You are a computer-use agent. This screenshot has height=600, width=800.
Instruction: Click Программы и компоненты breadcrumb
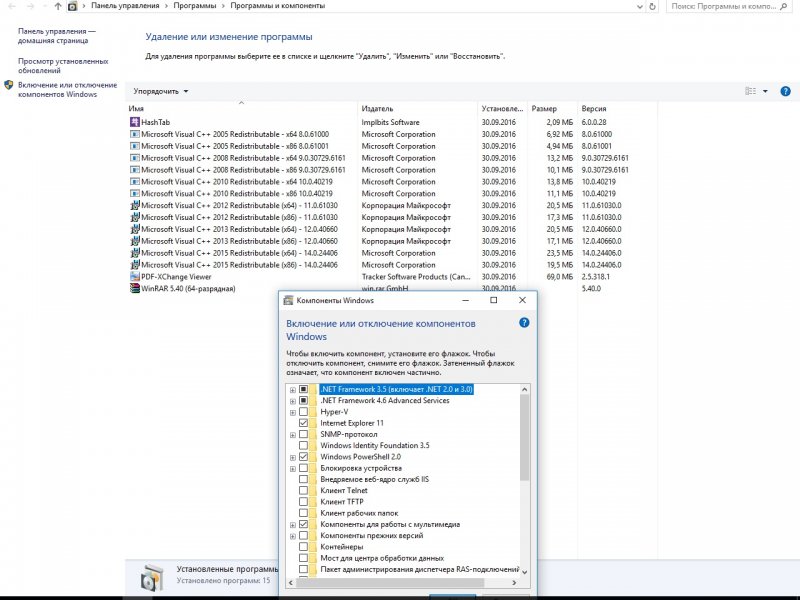pos(278,6)
